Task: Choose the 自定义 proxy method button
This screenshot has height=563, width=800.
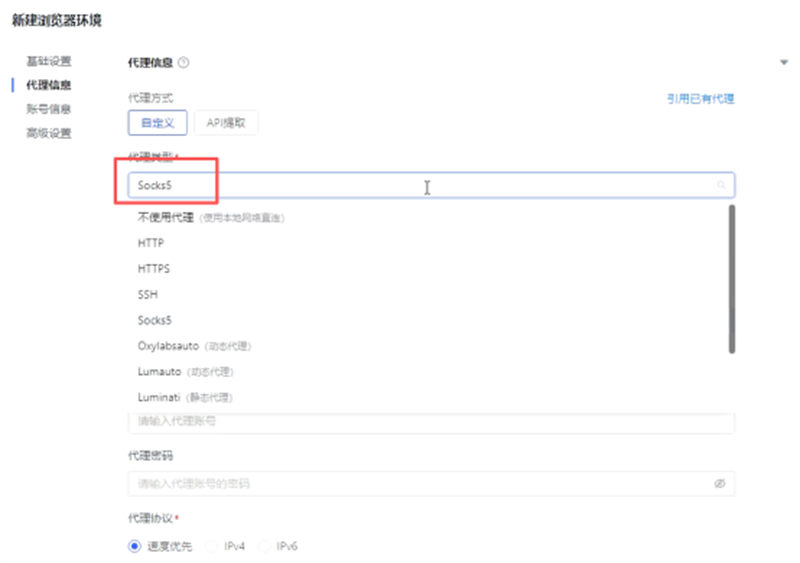Action: tap(158, 123)
